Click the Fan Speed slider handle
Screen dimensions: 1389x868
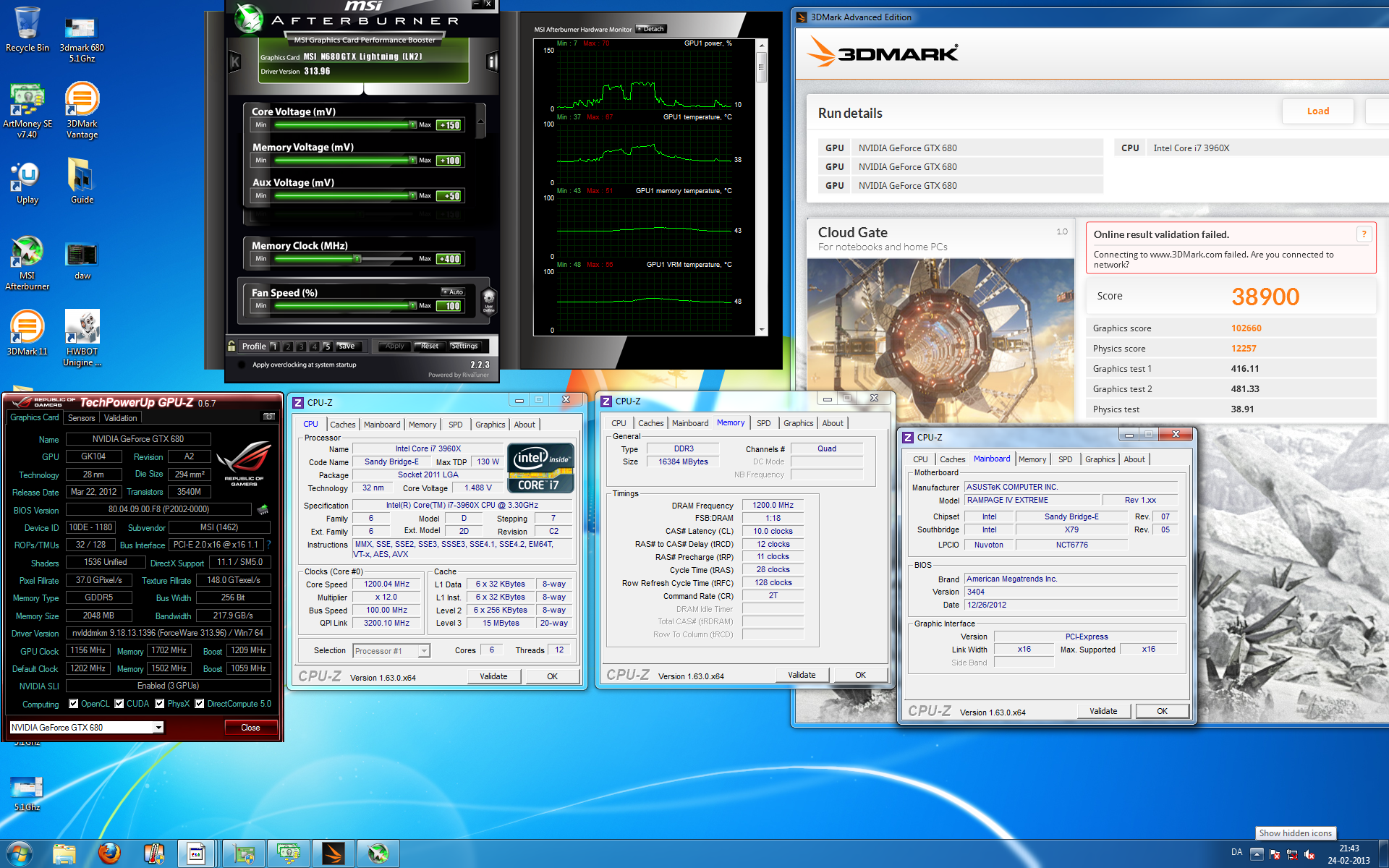412,305
